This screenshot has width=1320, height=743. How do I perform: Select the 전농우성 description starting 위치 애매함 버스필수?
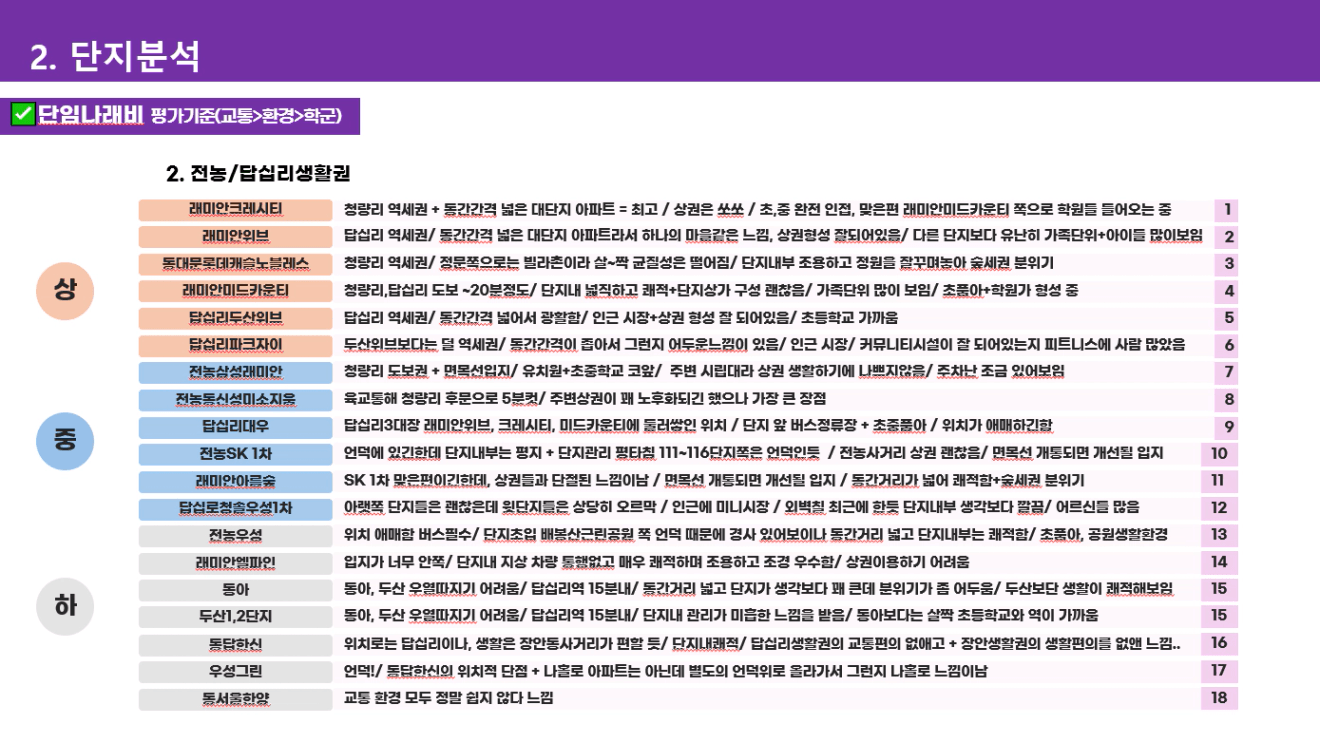pyautogui.click(x=755, y=535)
